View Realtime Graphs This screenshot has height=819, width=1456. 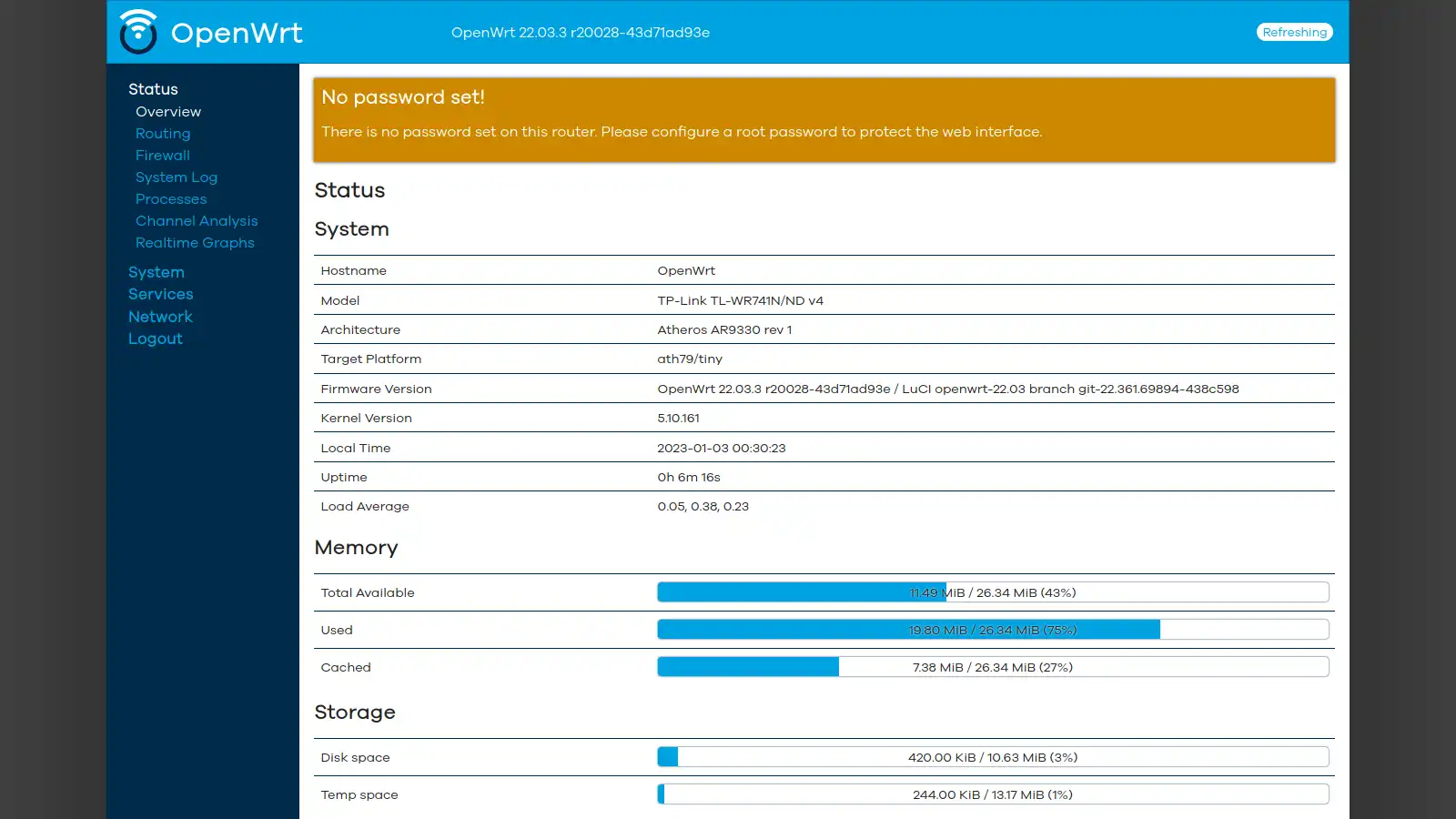[x=194, y=242]
